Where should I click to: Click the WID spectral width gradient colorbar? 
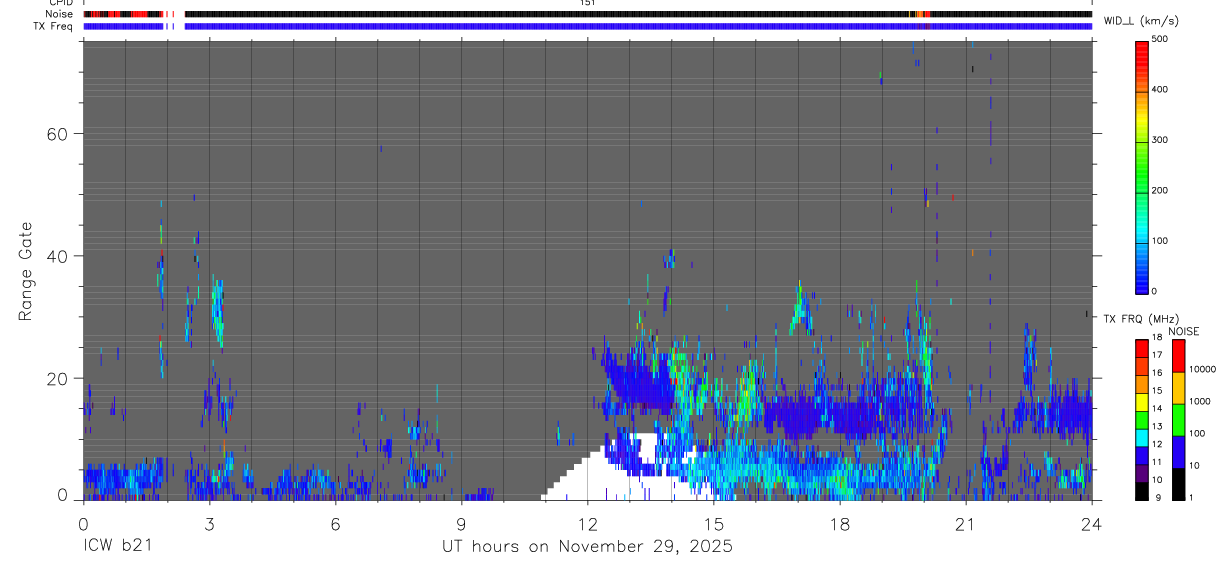coord(1141,165)
